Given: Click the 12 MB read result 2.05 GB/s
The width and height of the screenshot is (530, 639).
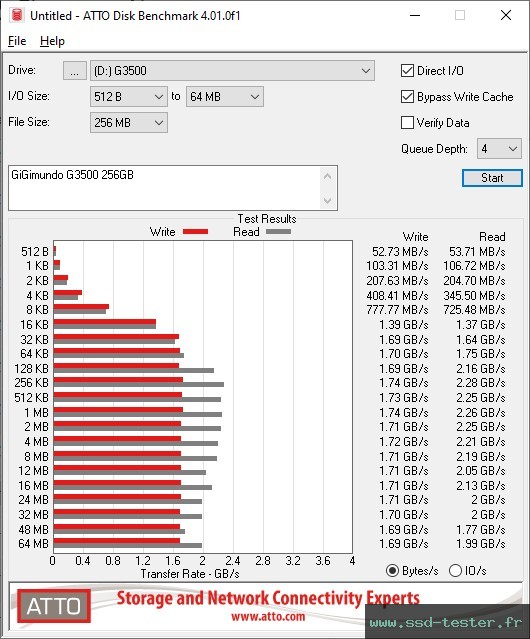Looking at the screenshot, I should (481, 471).
